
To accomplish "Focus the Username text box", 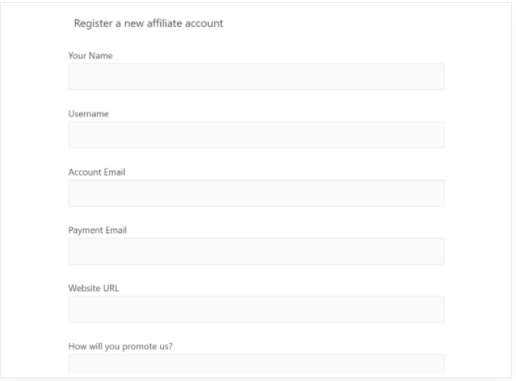I will [256, 135].
